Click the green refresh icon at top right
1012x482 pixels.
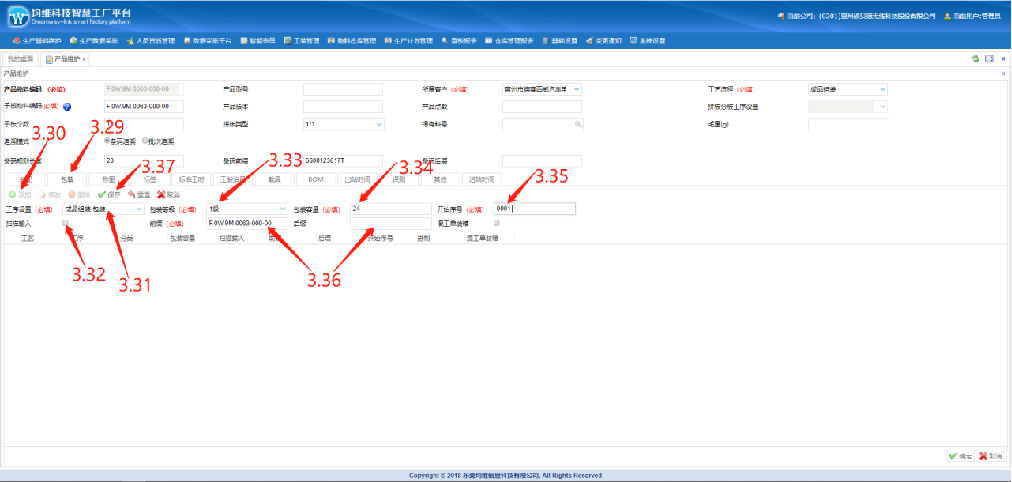pos(975,59)
